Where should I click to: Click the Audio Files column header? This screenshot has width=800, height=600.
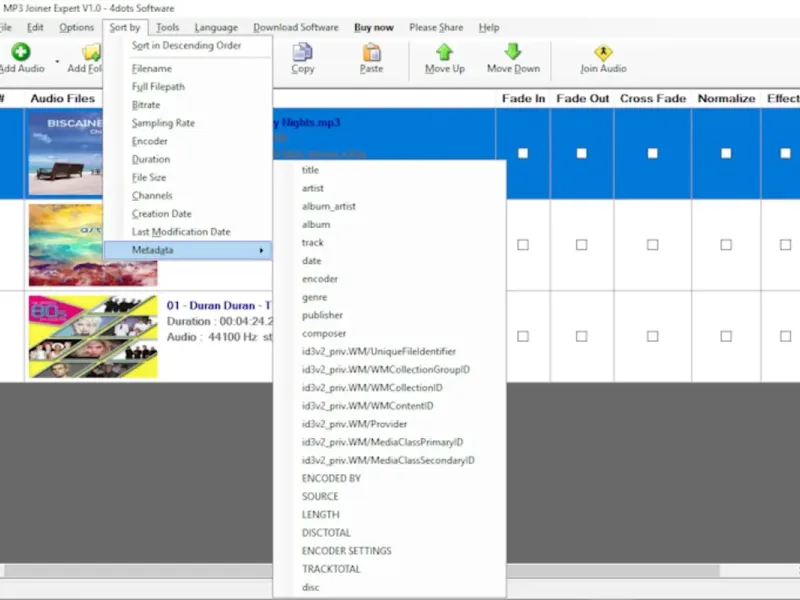tap(63, 98)
